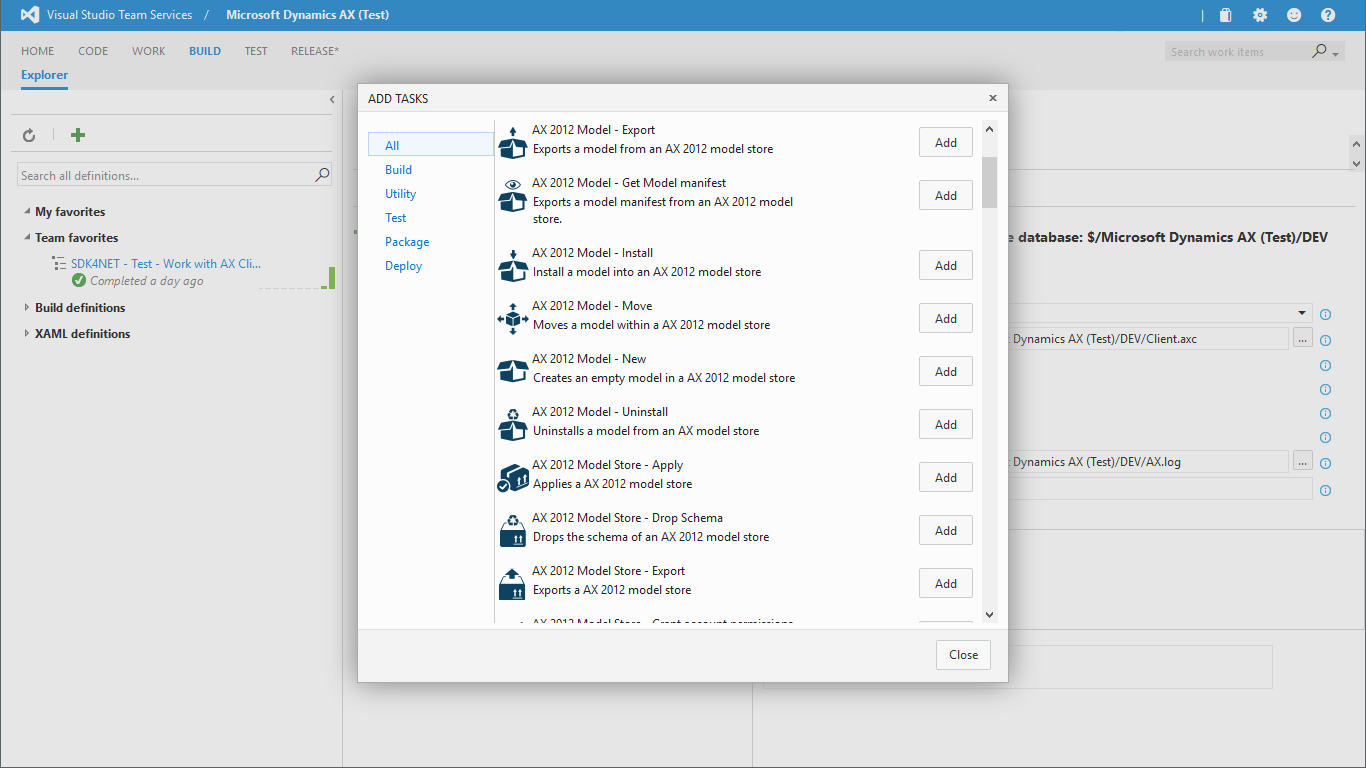Click the Get Model manifest eye box icon
This screenshot has width=1366, height=768.
(x=512, y=195)
